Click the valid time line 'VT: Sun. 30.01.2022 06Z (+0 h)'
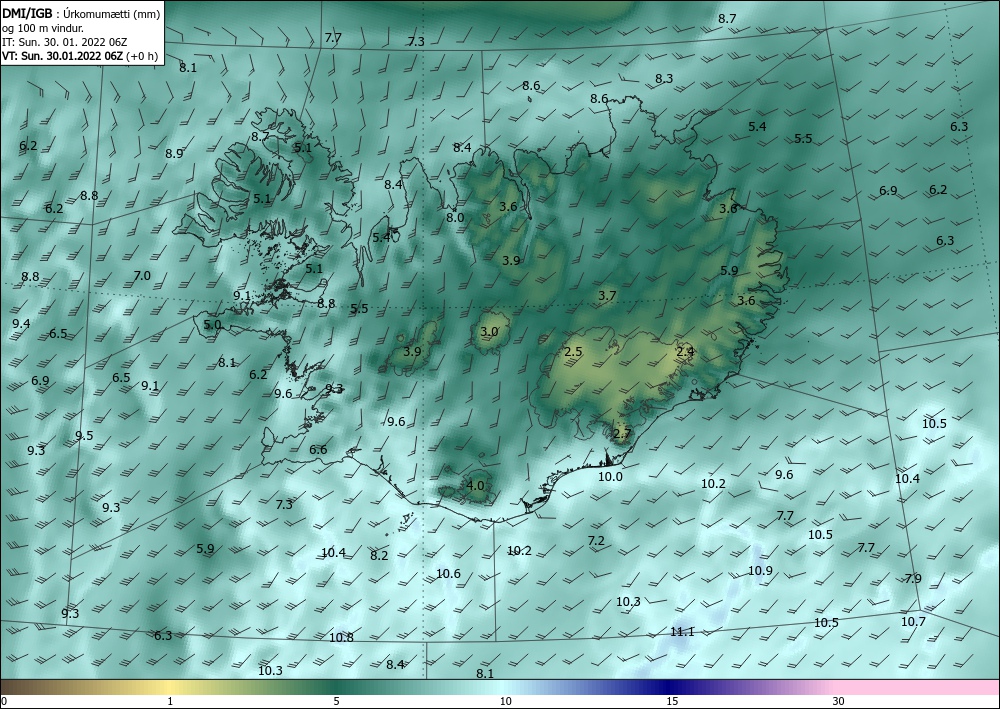 (x=79, y=56)
